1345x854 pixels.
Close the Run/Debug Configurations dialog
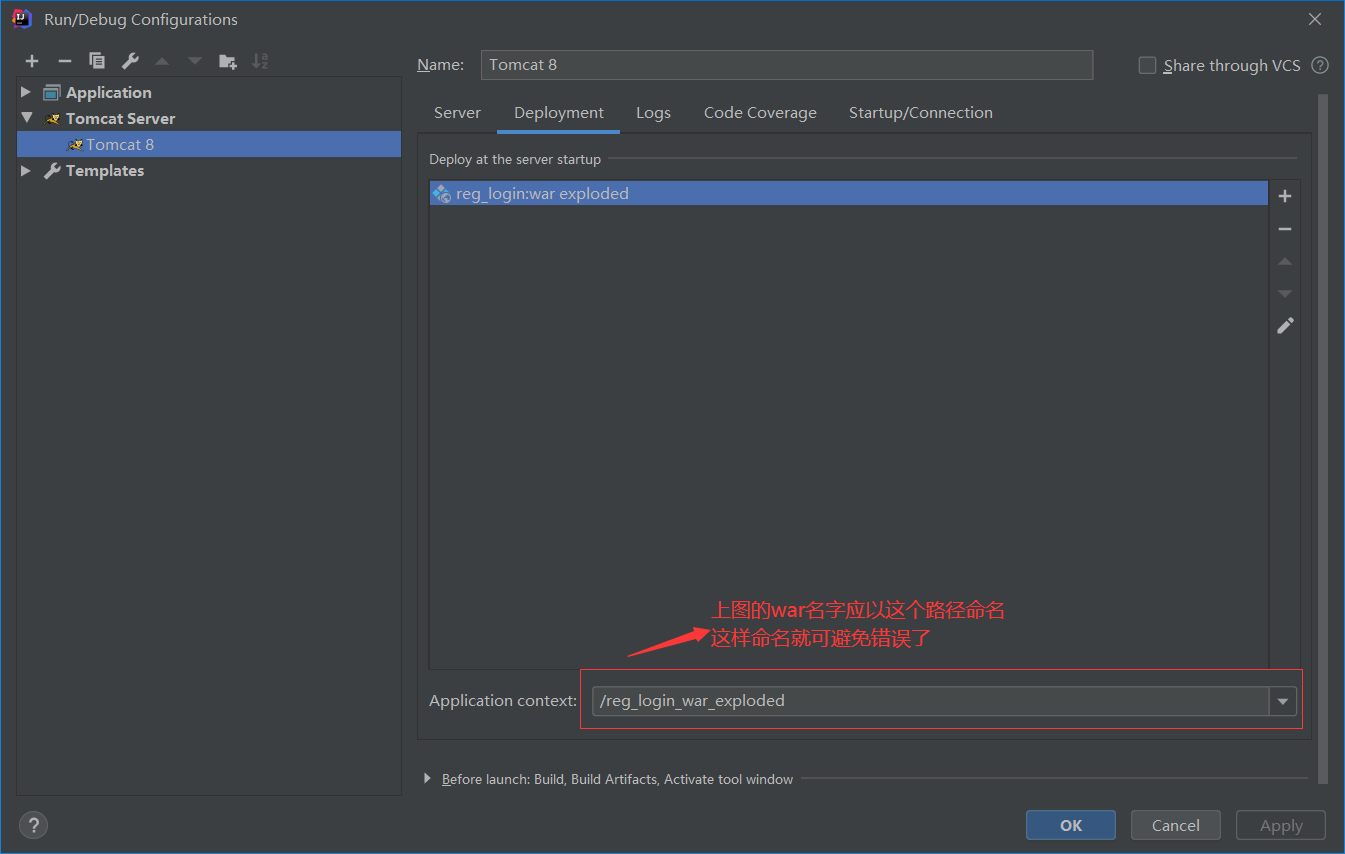tap(1314, 19)
